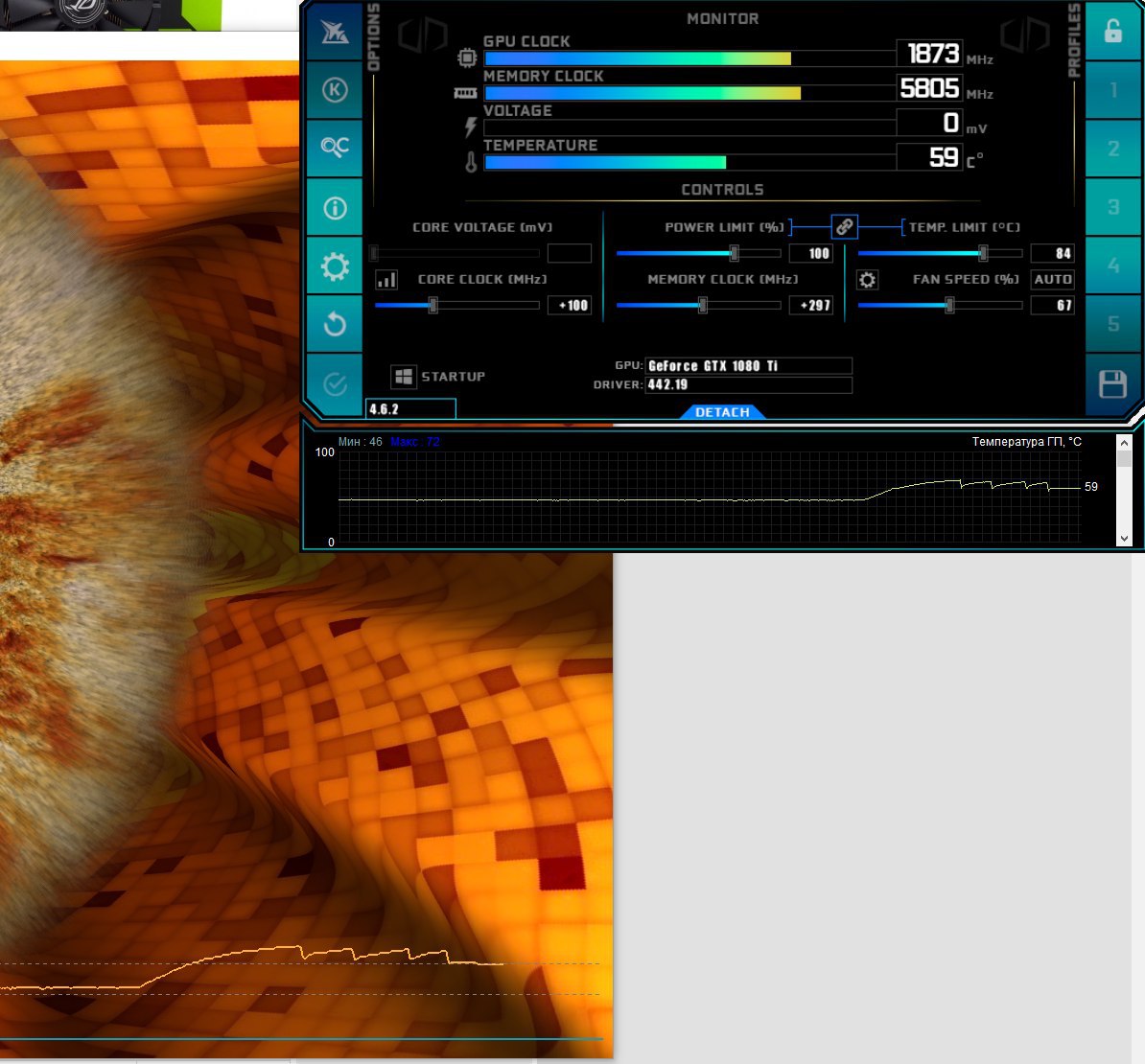Click the MSI Afterburner logo icon

coord(335,32)
